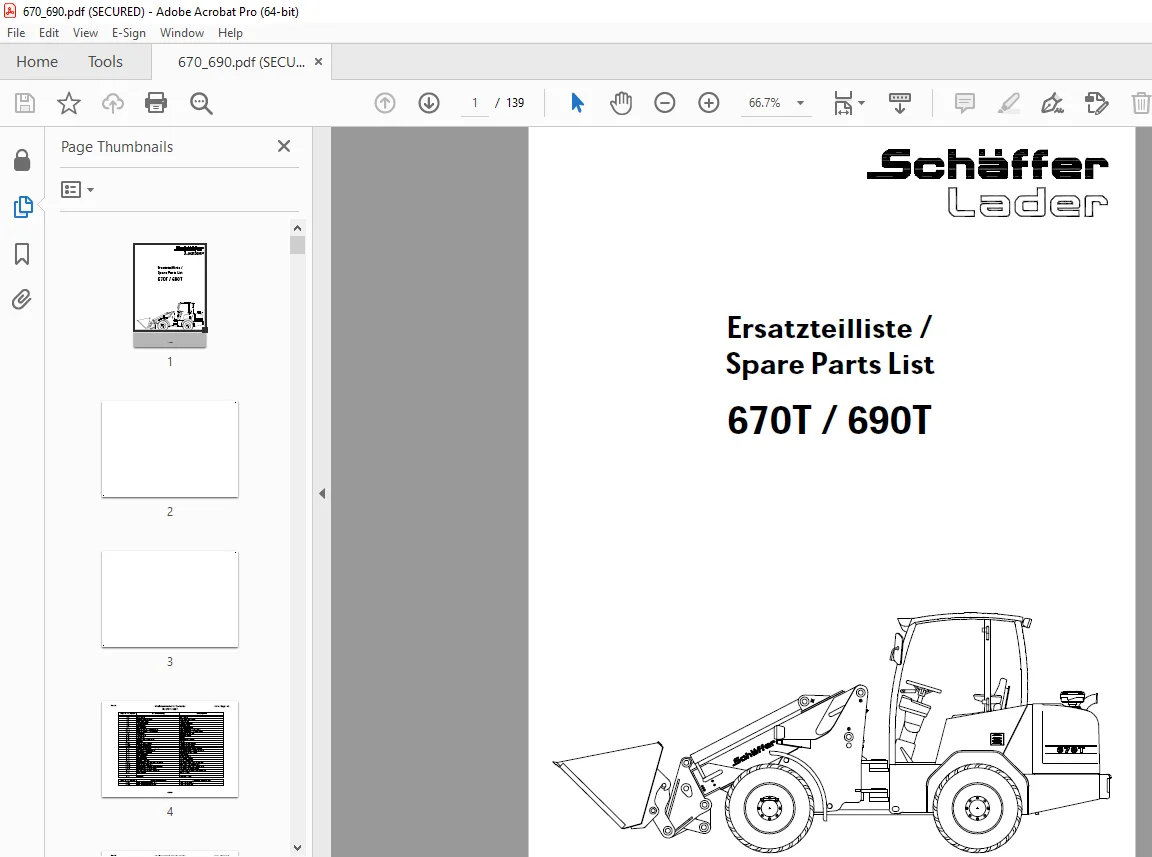Open the Help menu
Screen dimensions: 1152x857
(x=230, y=33)
